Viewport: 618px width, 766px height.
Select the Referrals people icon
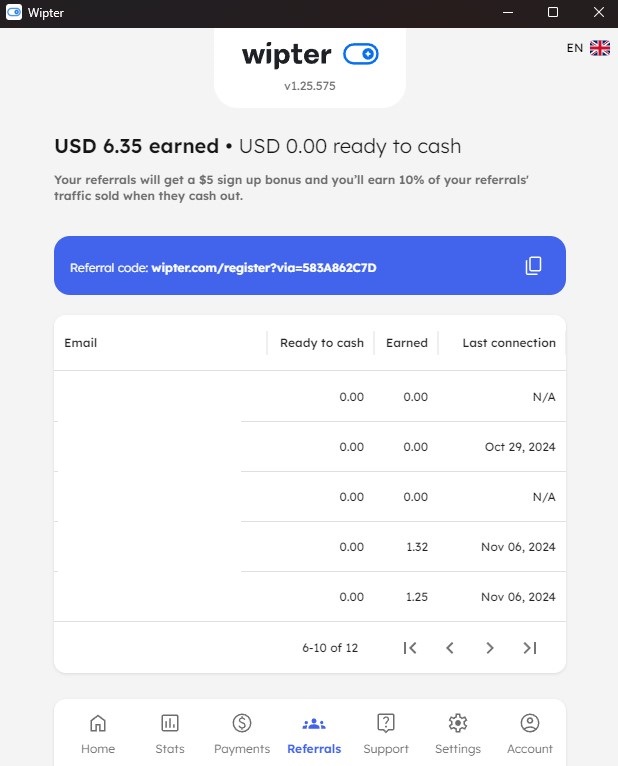[314, 723]
